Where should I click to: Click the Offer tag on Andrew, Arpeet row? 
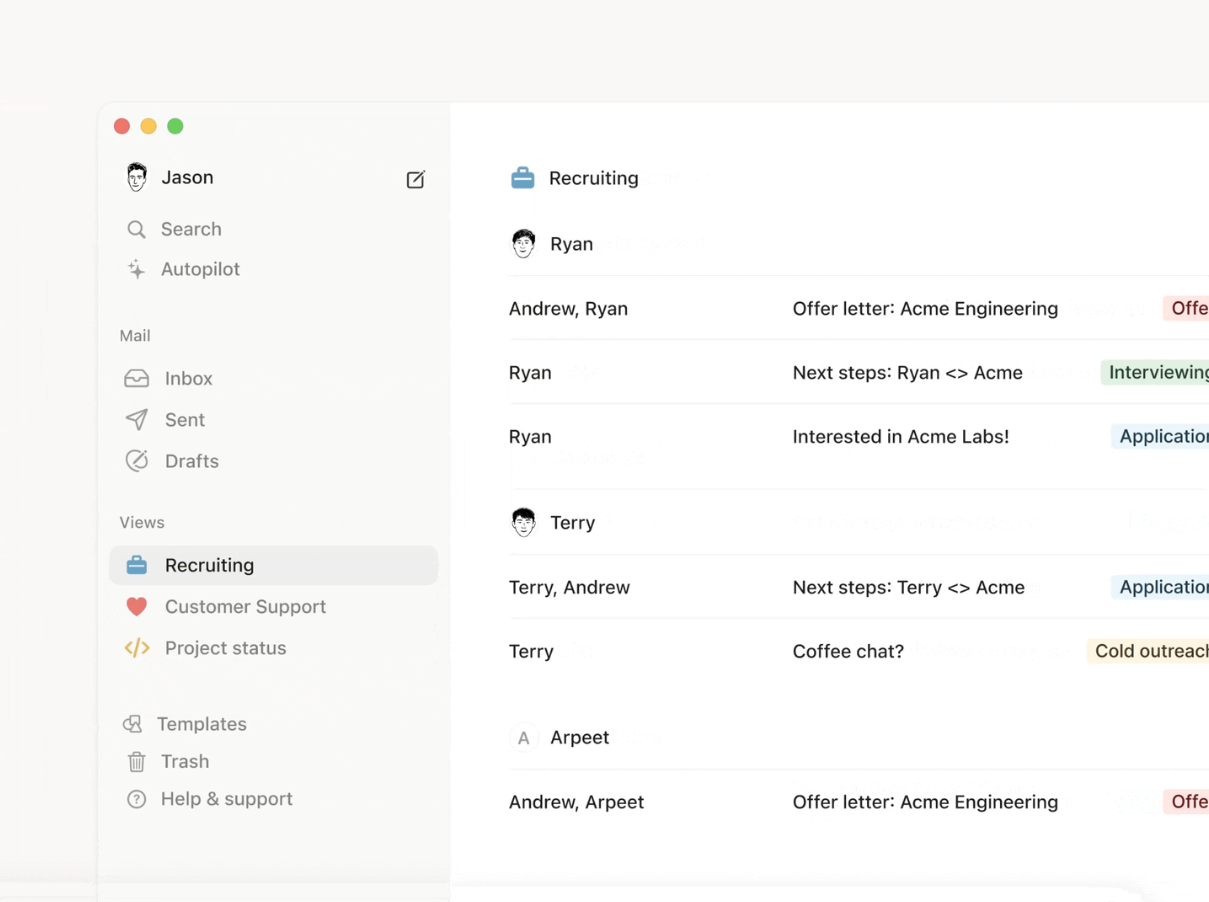coord(1186,801)
